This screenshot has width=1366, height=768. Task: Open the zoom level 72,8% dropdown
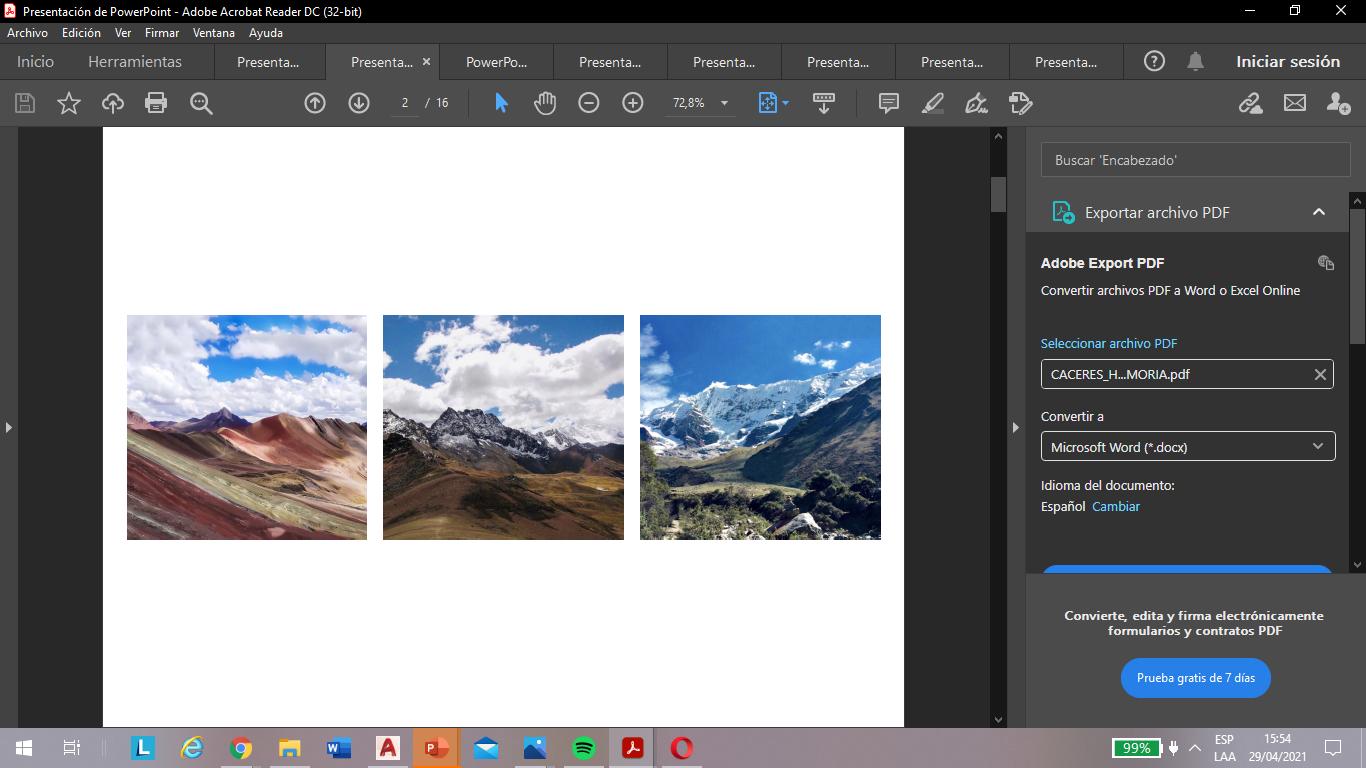(724, 103)
